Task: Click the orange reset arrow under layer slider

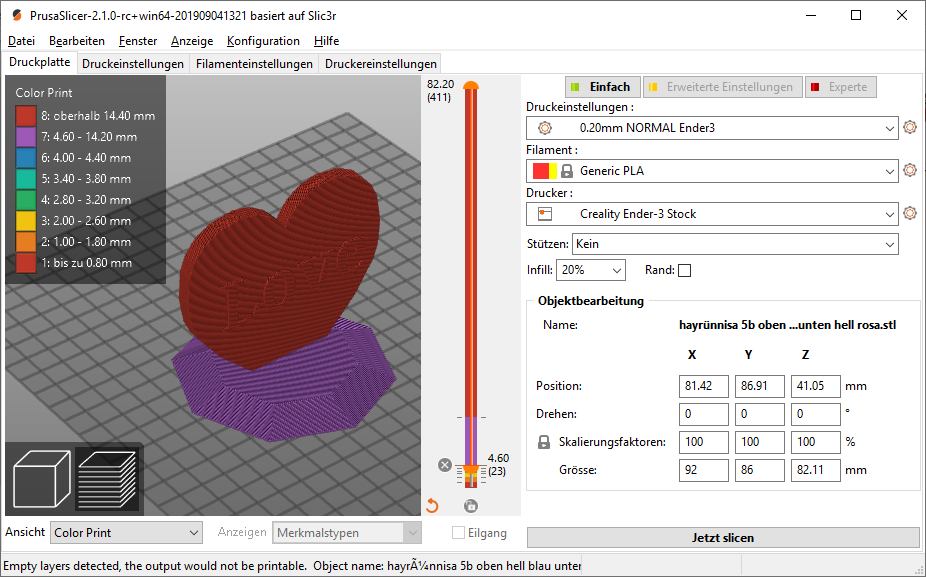Action: pyautogui.click(x=432, y=506)
